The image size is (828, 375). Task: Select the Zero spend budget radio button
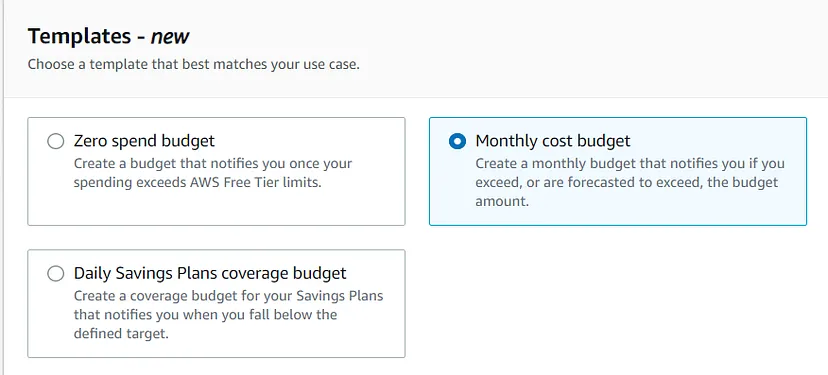[55, 142]
